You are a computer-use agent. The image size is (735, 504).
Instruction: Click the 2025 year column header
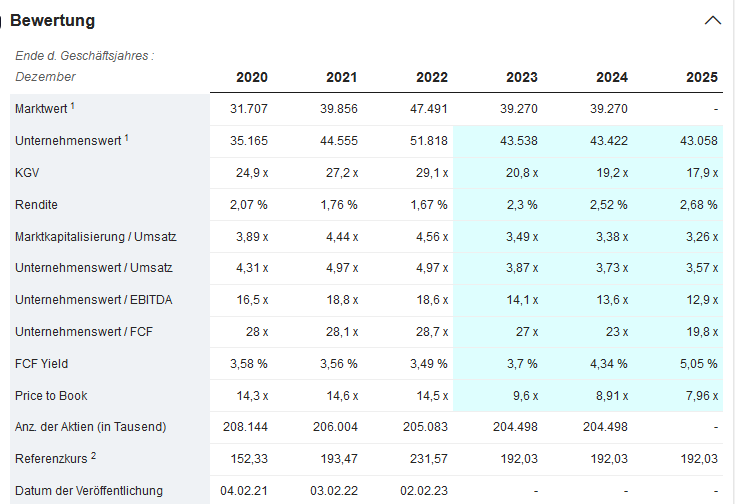pyautogui.click(x=701, y=78)
